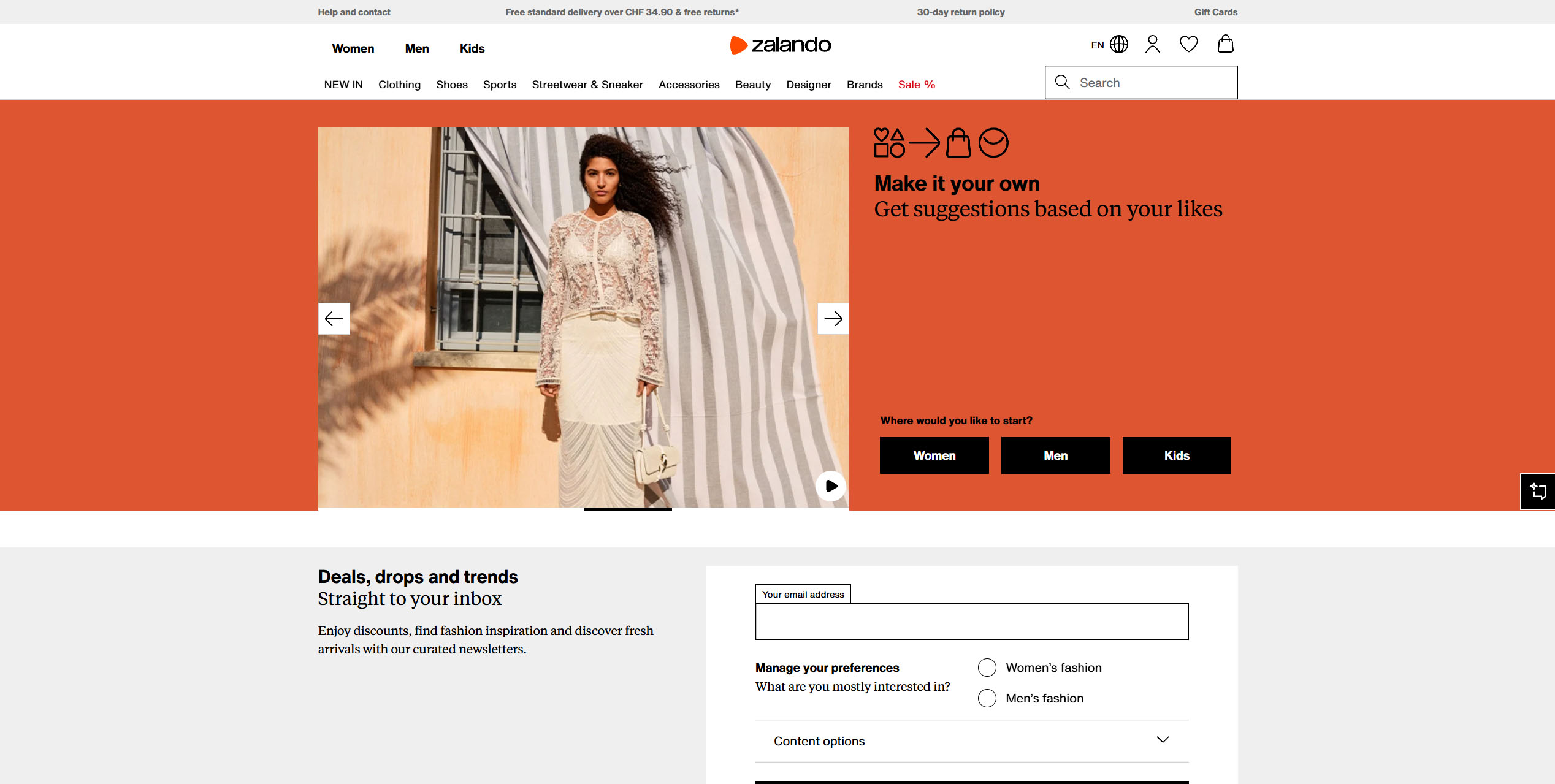
Task: Open the NEW IN menu
Action: click(x=343, y=85)
